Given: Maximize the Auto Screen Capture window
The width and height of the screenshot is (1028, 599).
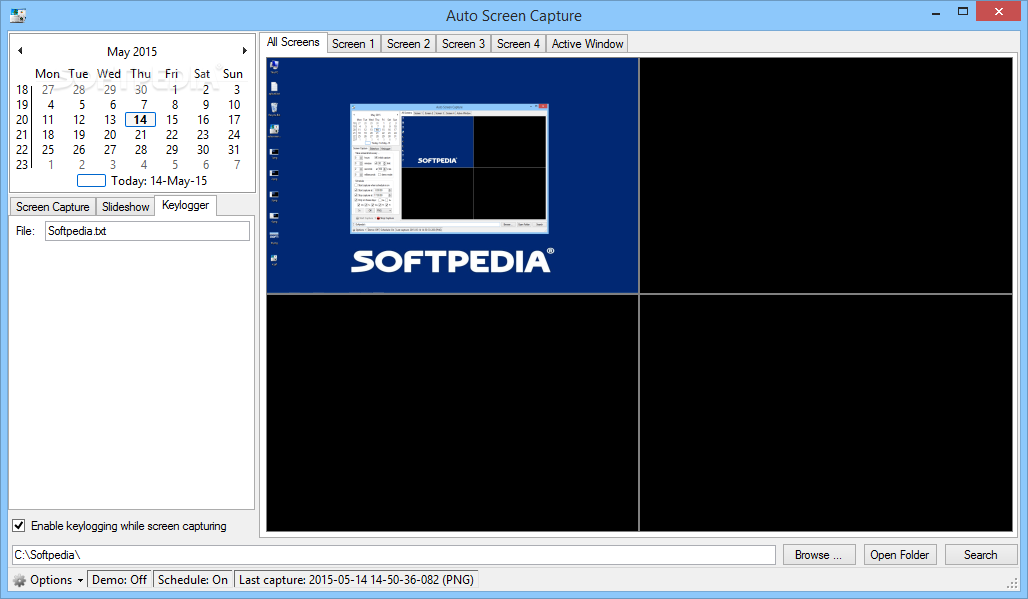Looking at the screenshot, I should pos(962,12).
